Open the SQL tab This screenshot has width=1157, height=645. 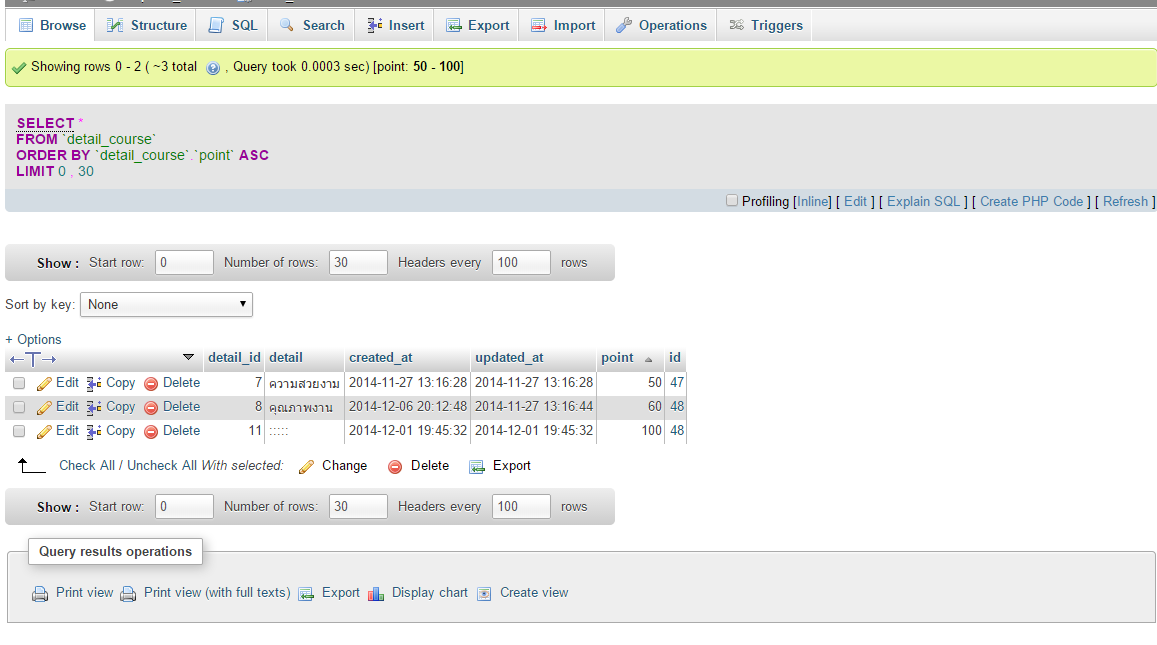click(233, 25)
